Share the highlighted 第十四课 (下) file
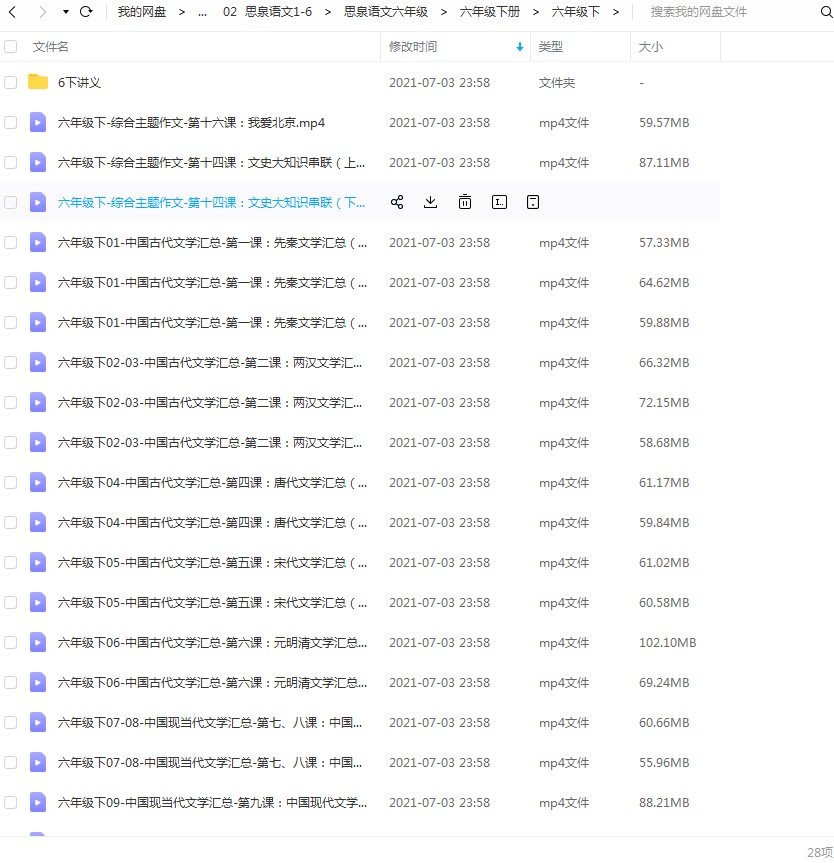834x863 pixels. click(x=397, y=202)
